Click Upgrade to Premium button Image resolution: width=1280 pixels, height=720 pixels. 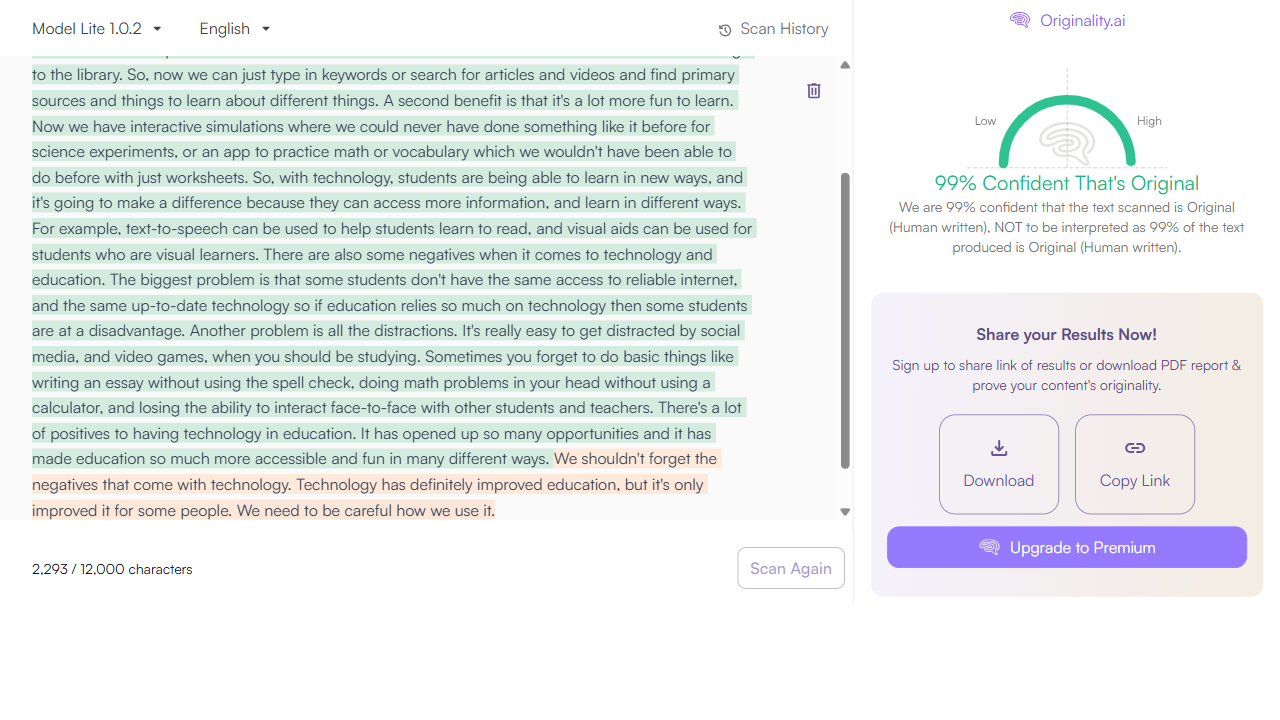click(x=1067, y=547)
